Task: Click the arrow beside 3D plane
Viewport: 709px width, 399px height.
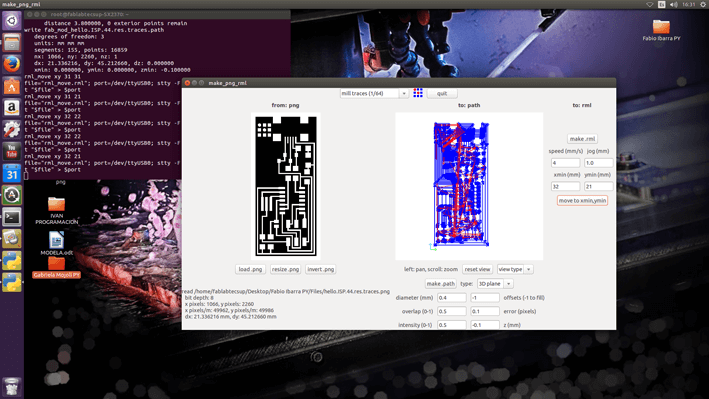Action: point(509,284)
